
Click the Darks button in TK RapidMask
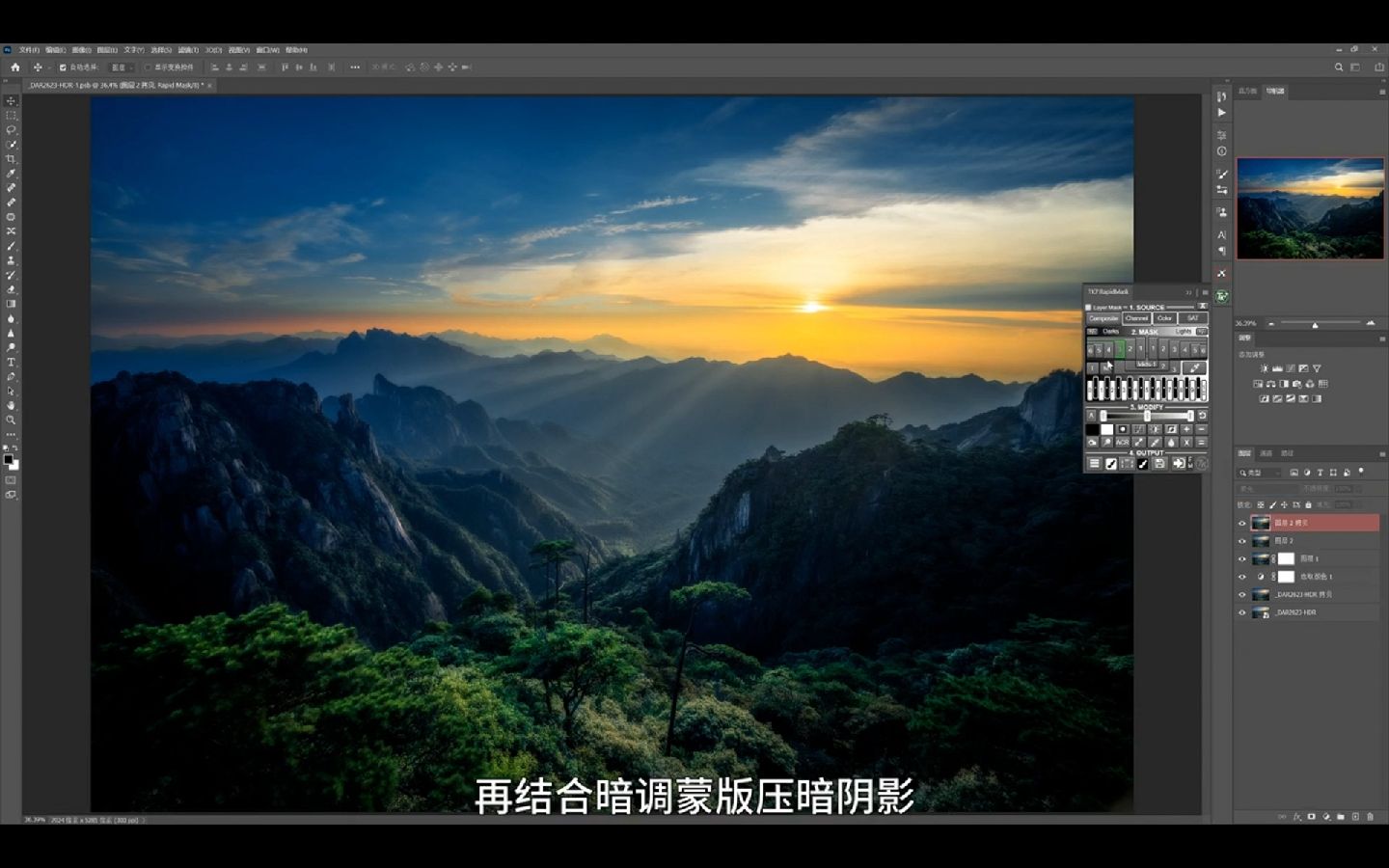tap(1111, 331)
